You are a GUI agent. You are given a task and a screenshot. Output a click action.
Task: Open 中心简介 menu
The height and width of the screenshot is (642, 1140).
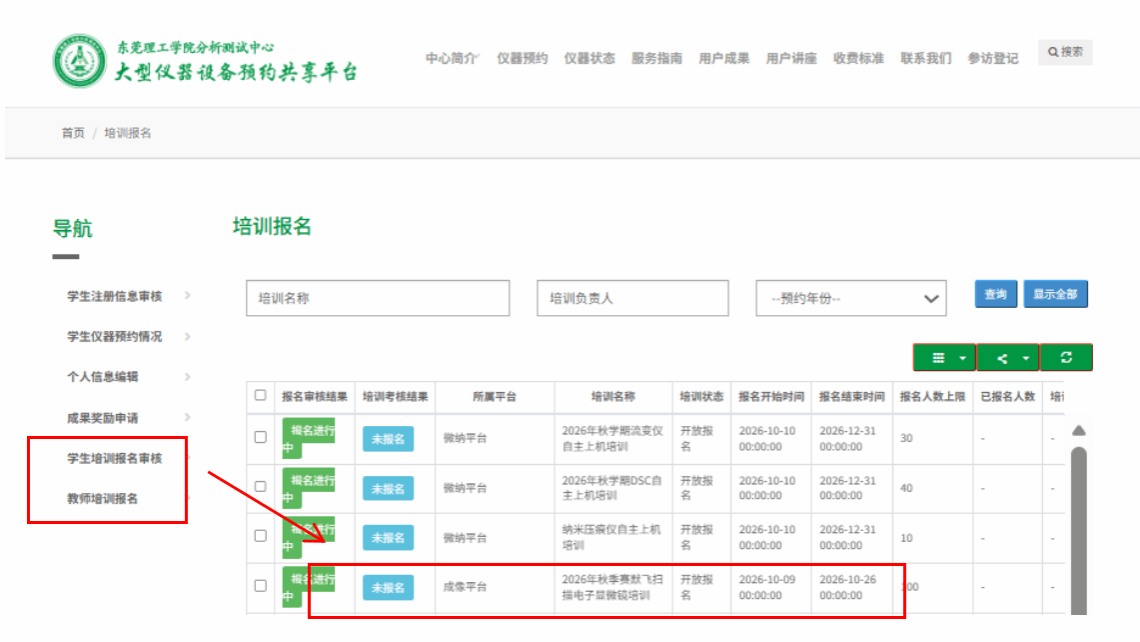coord(451,58)
